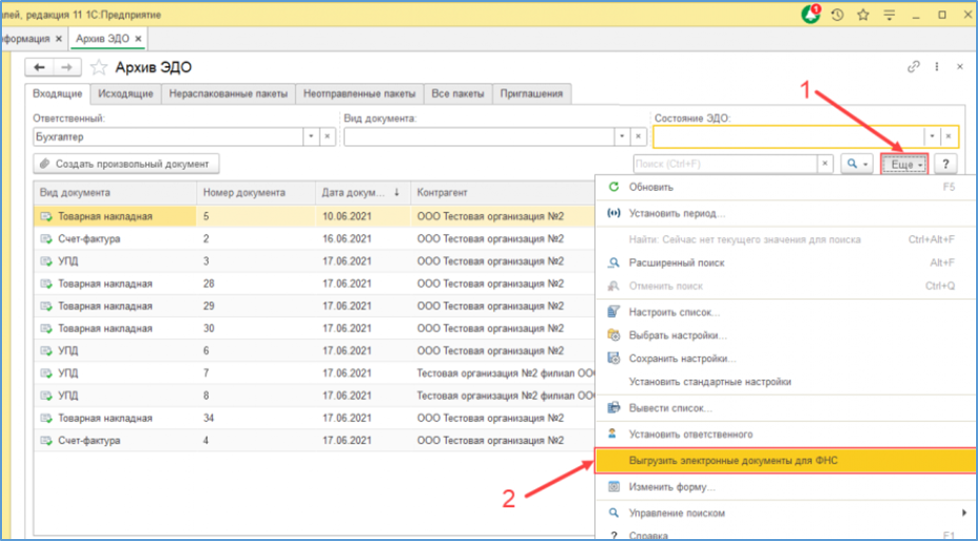978x541 pixels.
Task: Click the notifications bell icon in title bar
Action: (x=810, y=14)
